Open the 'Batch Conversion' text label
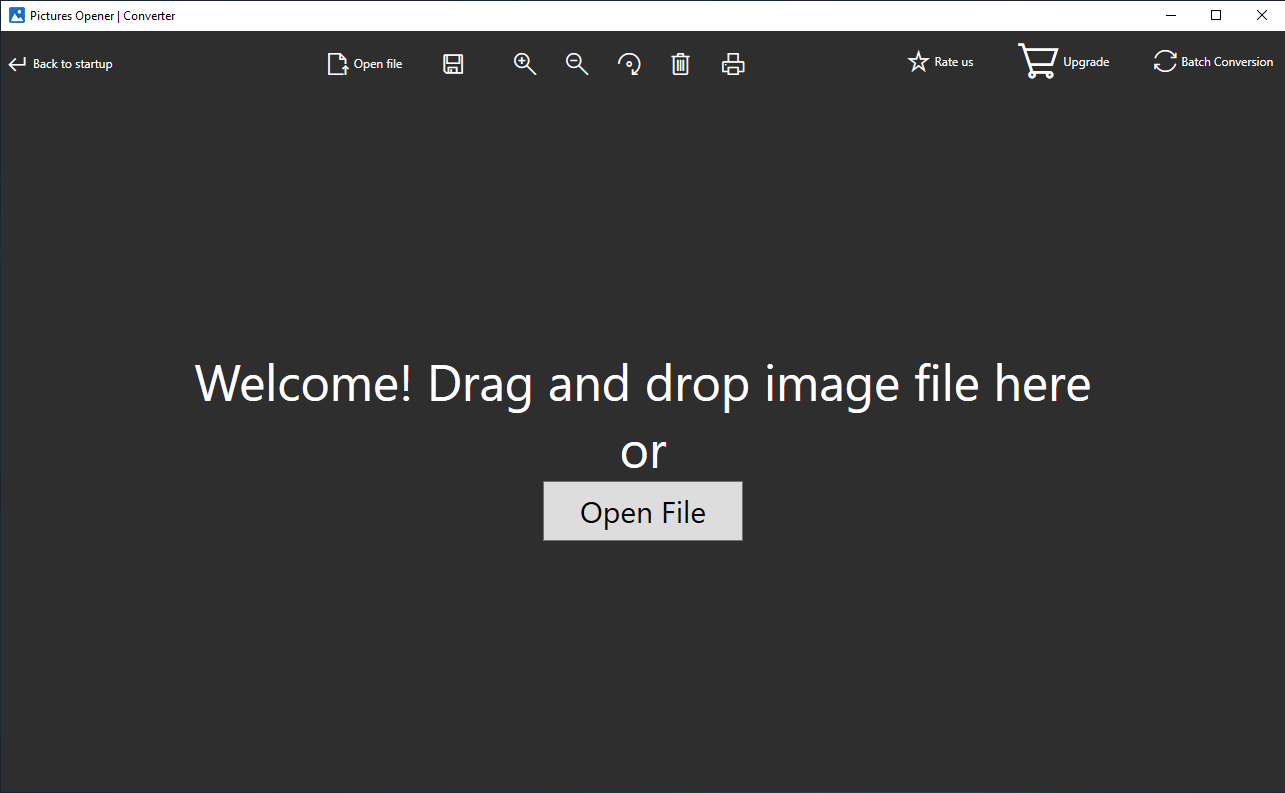Screen dimensions: 1285x793 coord(1227,62)
